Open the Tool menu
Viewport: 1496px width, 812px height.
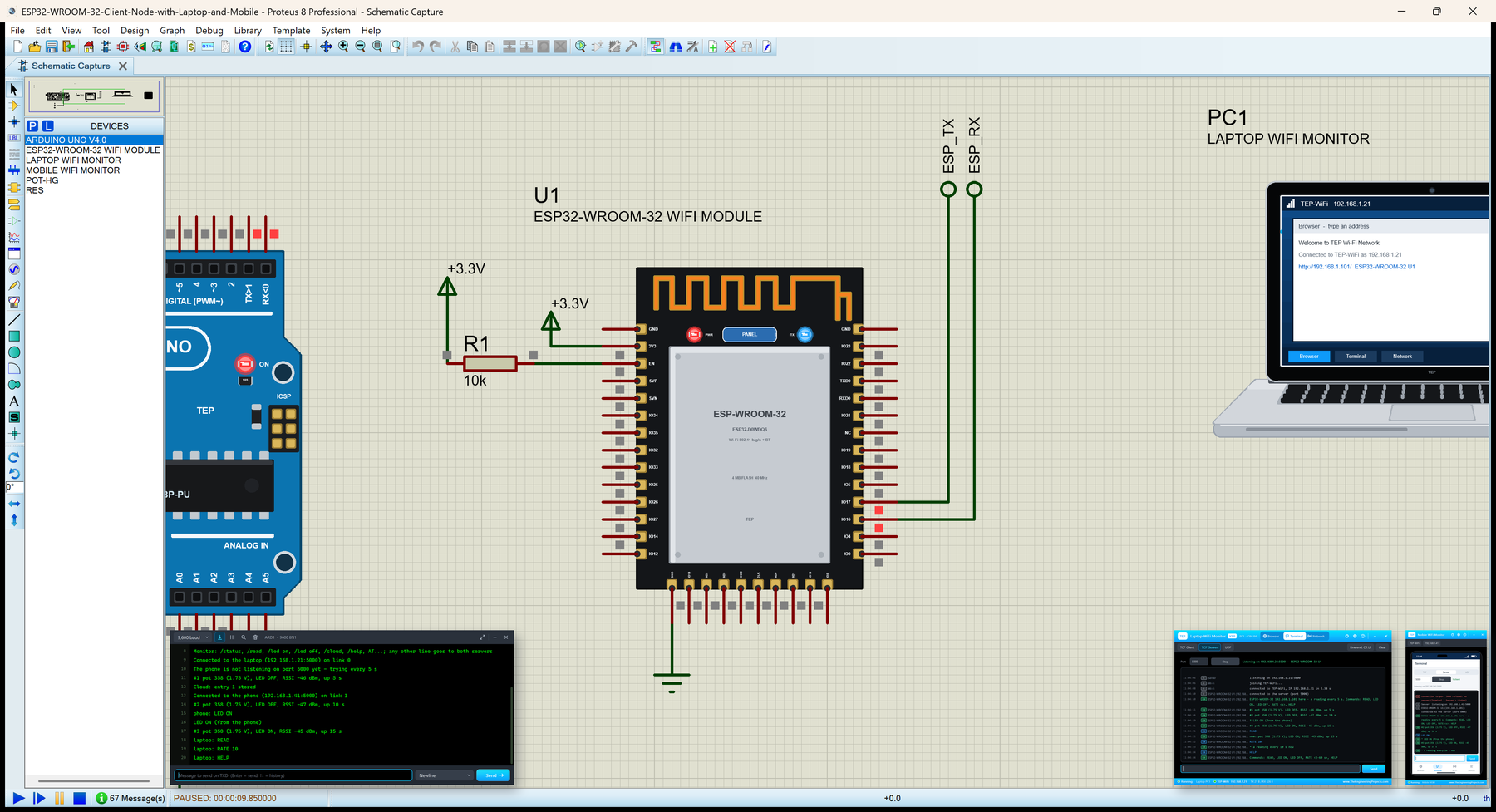pos(101,30)
